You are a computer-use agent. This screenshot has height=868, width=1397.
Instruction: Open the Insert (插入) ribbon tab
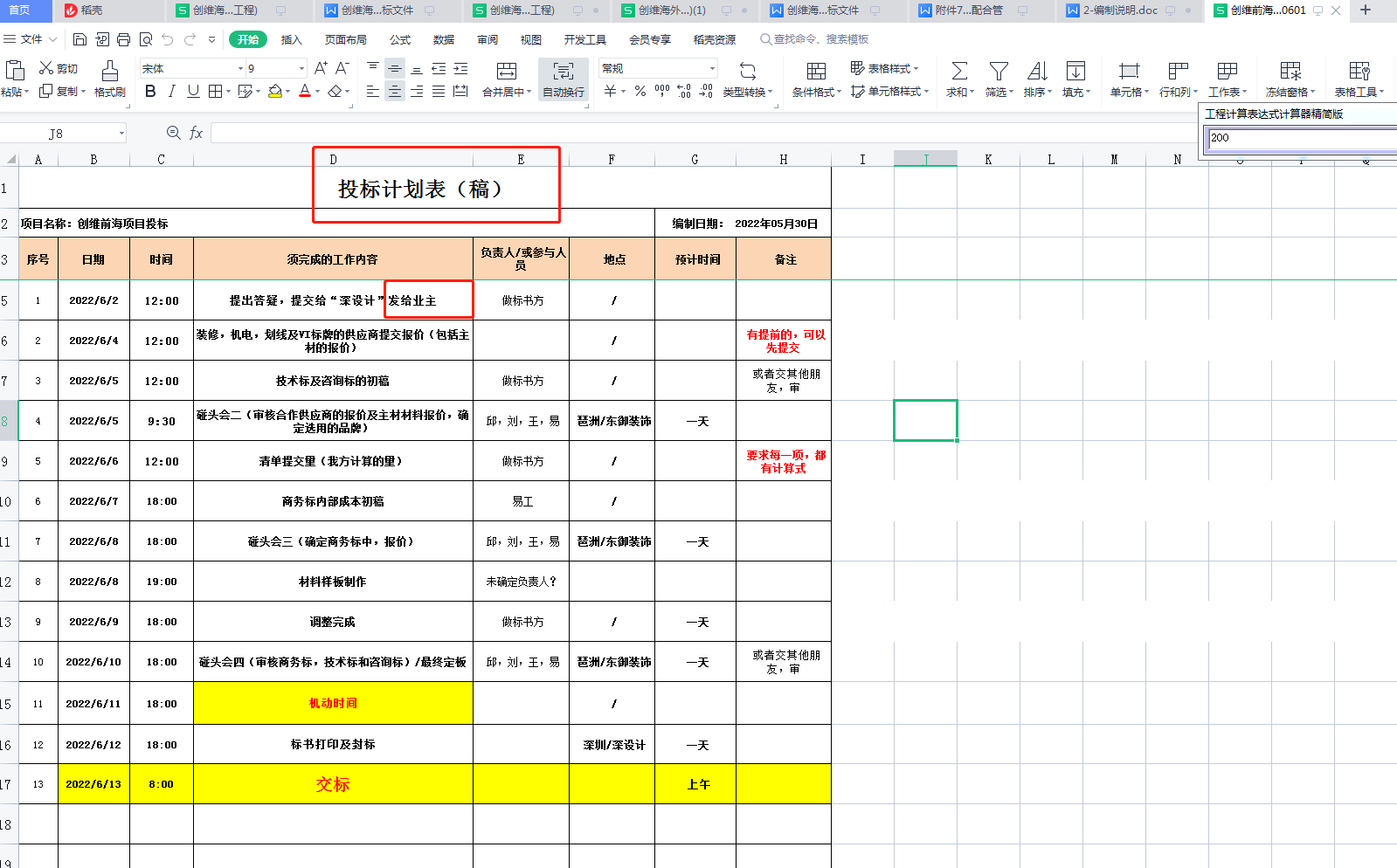[291, 39]
